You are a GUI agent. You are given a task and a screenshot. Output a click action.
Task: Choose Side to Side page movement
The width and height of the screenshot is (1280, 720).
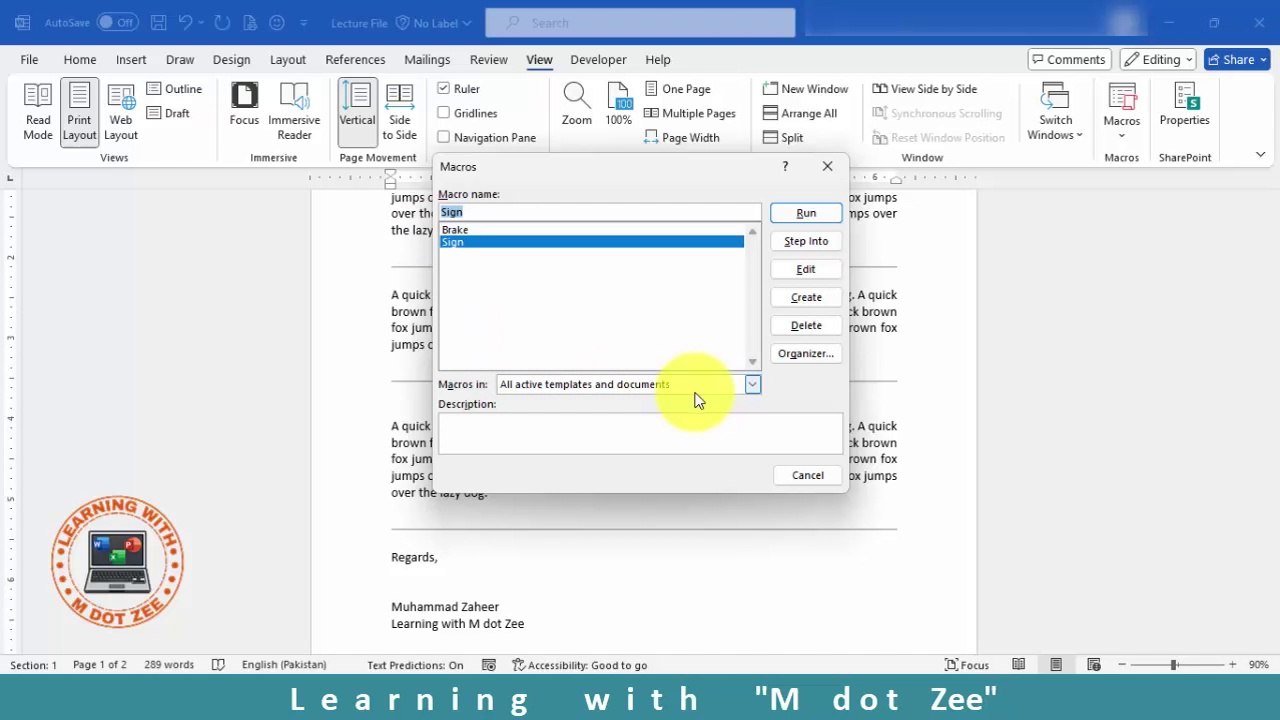pyautogui.click(x=399, y=112)
